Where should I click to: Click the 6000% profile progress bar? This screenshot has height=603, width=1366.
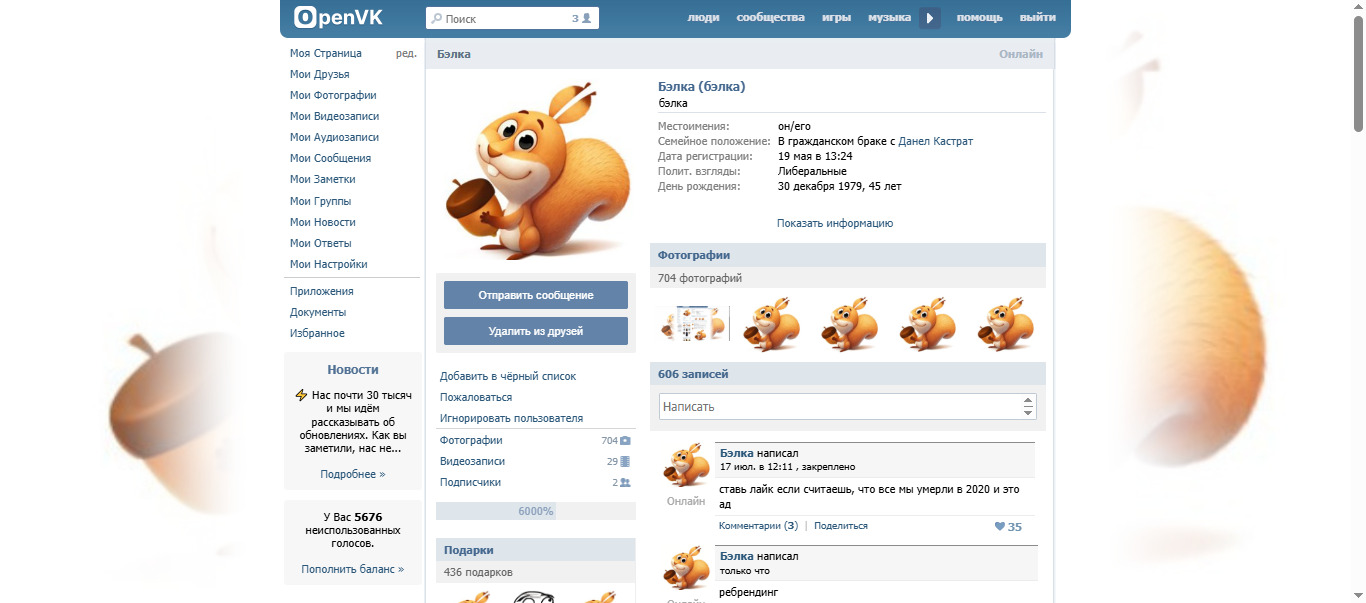pyautogui.click(x=535, y=511)
